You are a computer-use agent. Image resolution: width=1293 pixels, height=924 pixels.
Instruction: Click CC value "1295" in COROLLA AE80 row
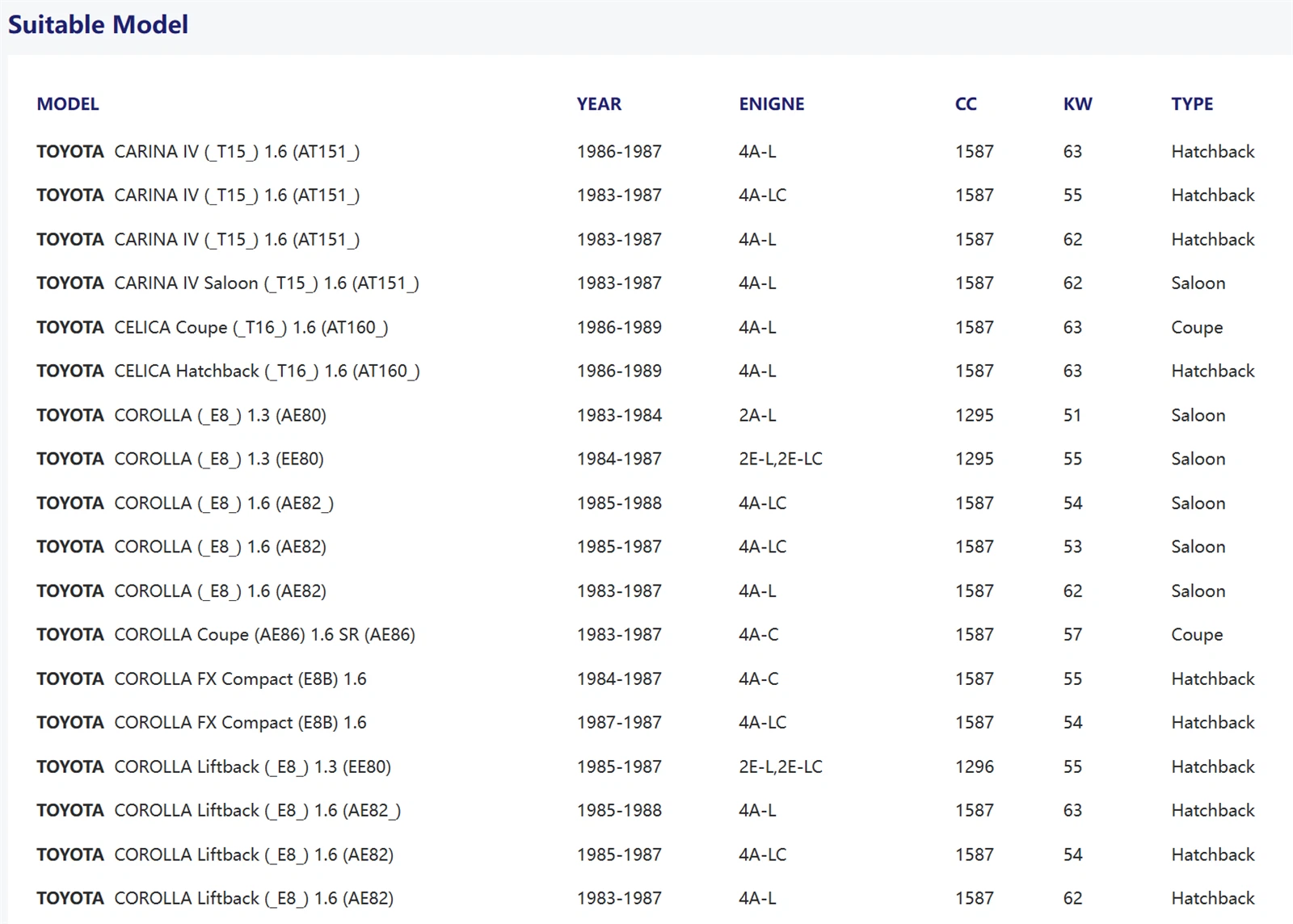tap(975, 415)
